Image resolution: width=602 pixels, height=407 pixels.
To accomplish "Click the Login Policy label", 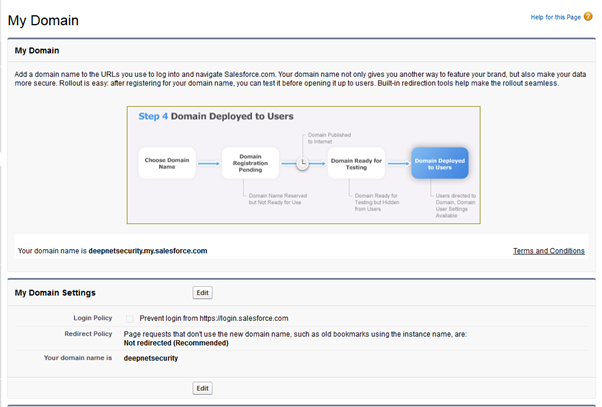I will [93, 318].
